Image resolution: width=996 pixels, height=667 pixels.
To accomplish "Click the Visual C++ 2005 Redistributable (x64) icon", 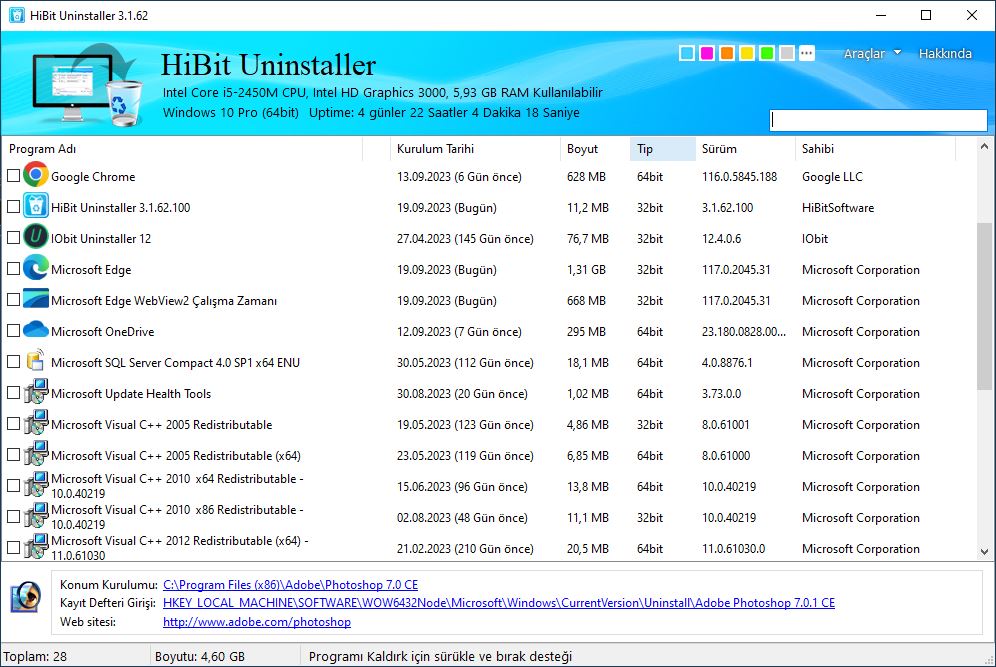I will pyautogui.click(x=36, y=454).
